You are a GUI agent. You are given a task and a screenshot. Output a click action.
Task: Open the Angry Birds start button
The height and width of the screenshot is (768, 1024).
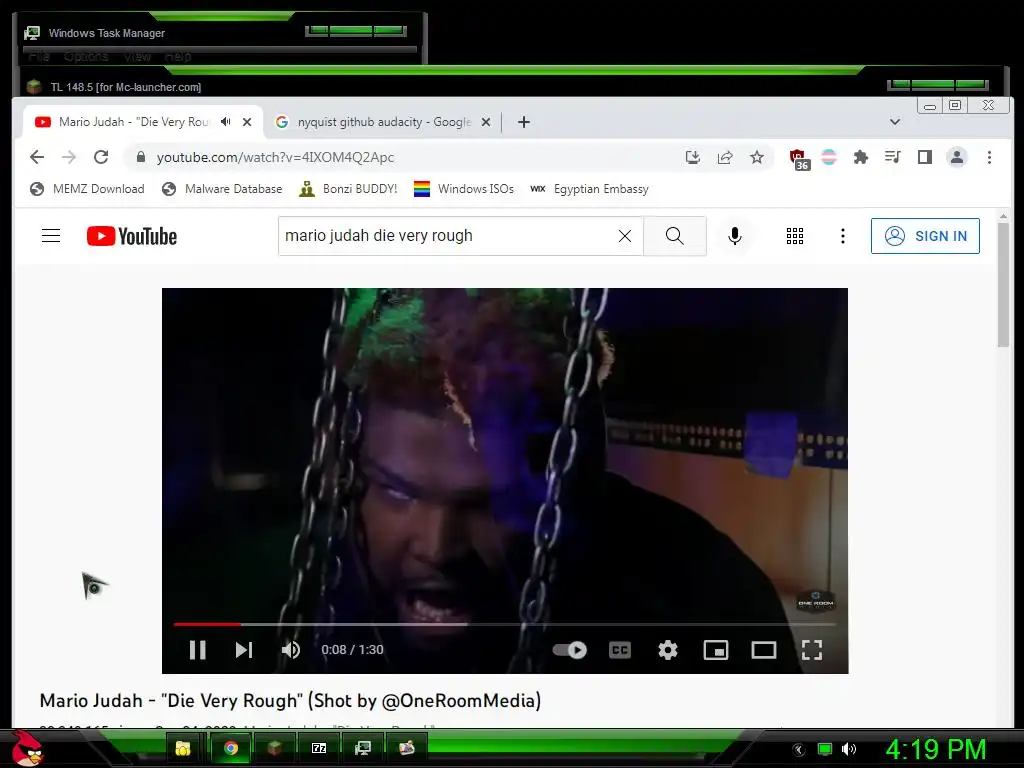point(27,748)
